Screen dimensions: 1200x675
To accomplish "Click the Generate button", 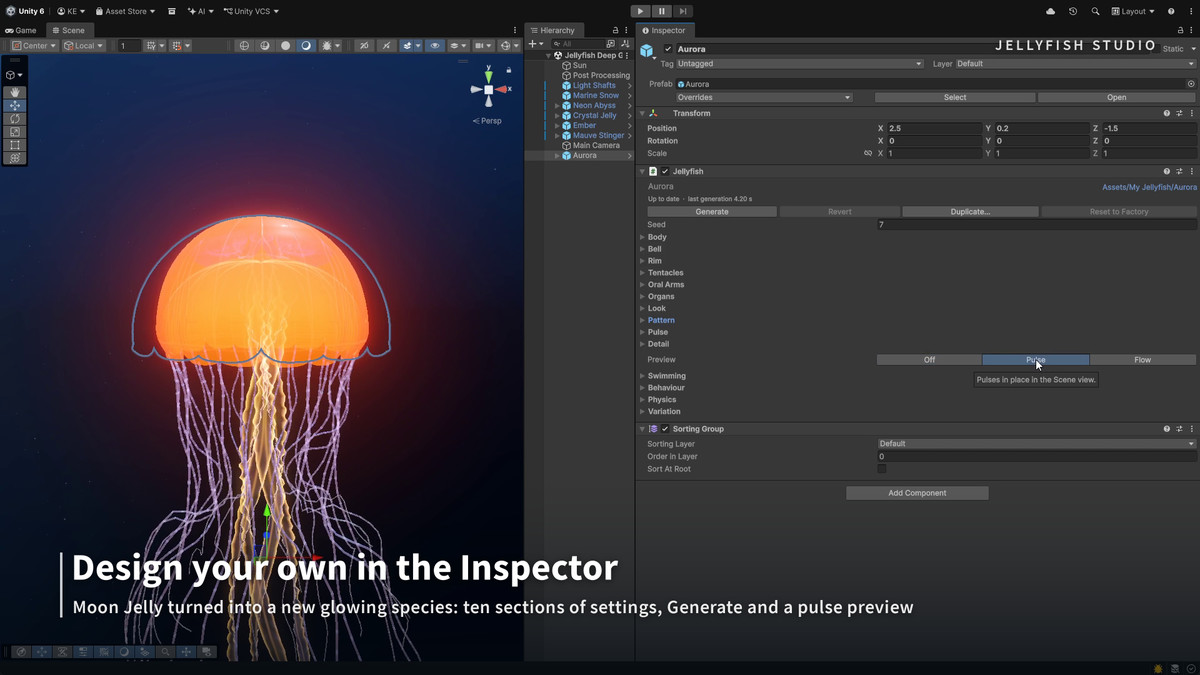I will coord(712,212).
